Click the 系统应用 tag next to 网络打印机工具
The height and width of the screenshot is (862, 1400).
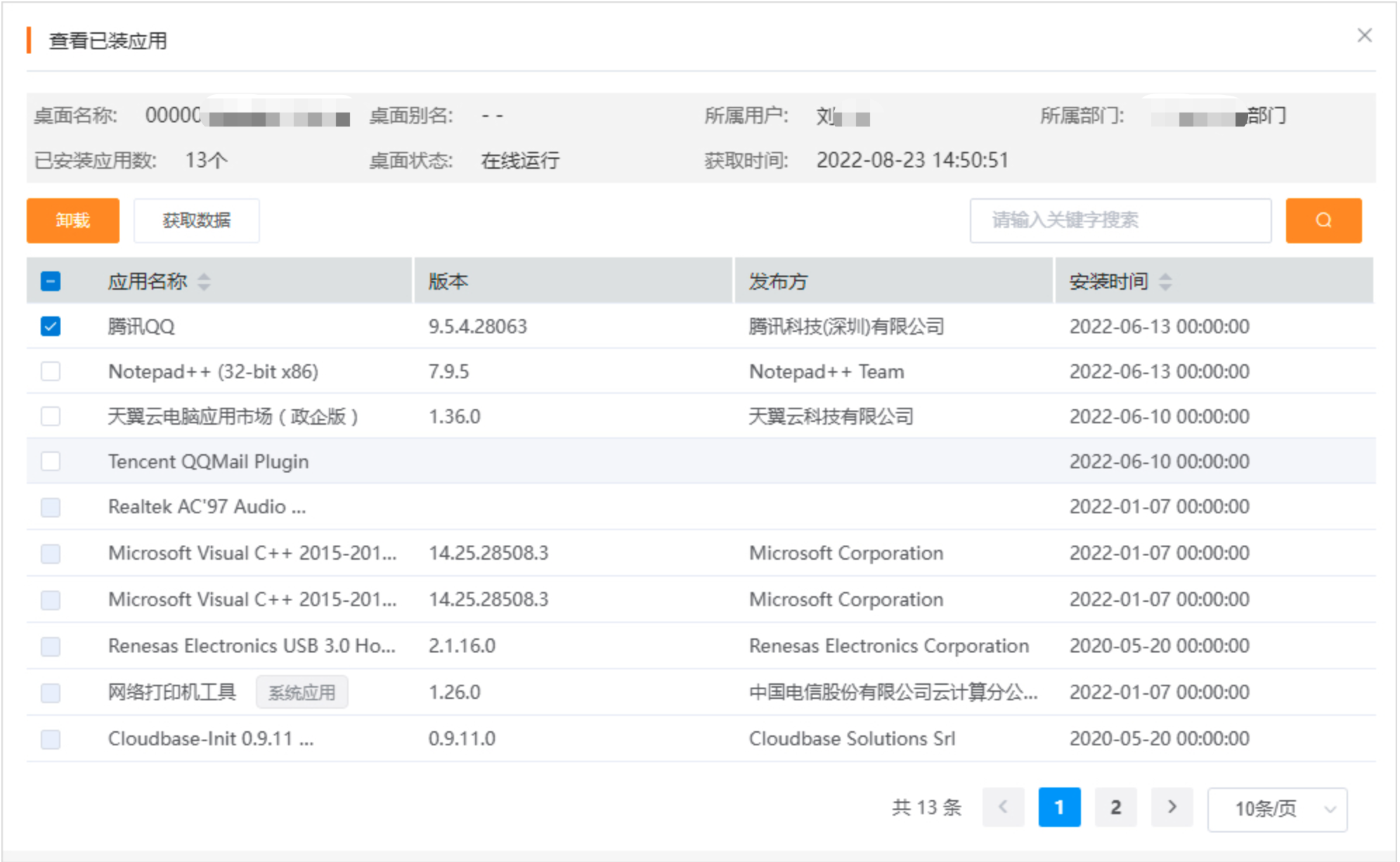(302, 692)
